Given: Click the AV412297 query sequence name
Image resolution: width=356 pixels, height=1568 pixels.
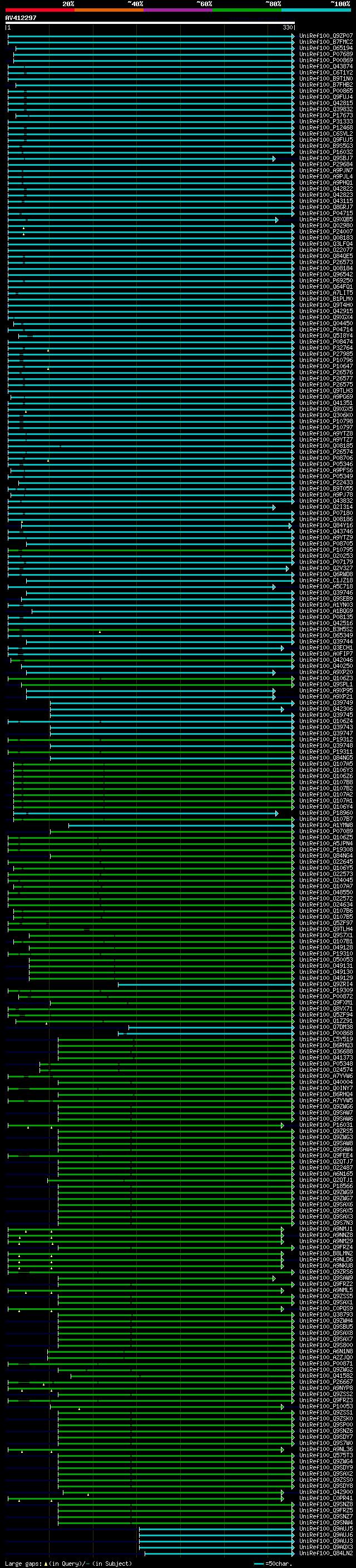Looking at the screenshot, I should click(21, 18).
